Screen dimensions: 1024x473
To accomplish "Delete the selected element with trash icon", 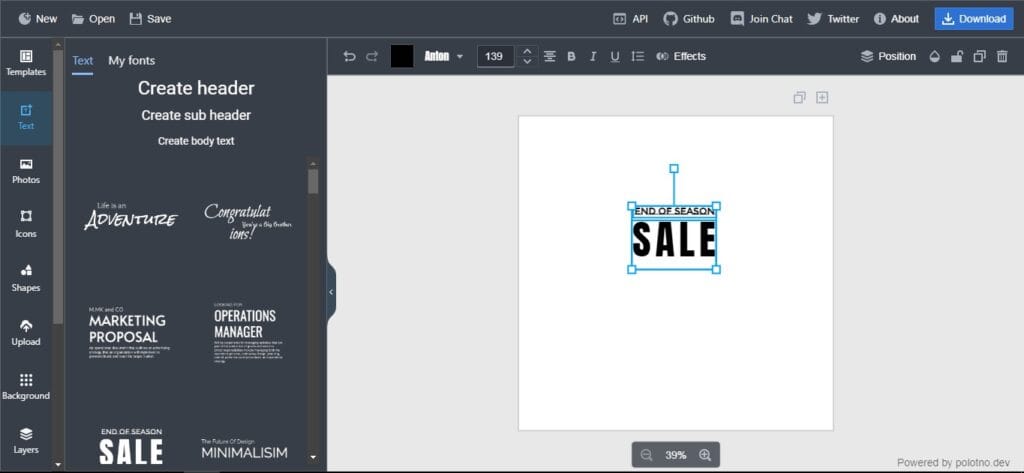I will tap(1002, 57).
